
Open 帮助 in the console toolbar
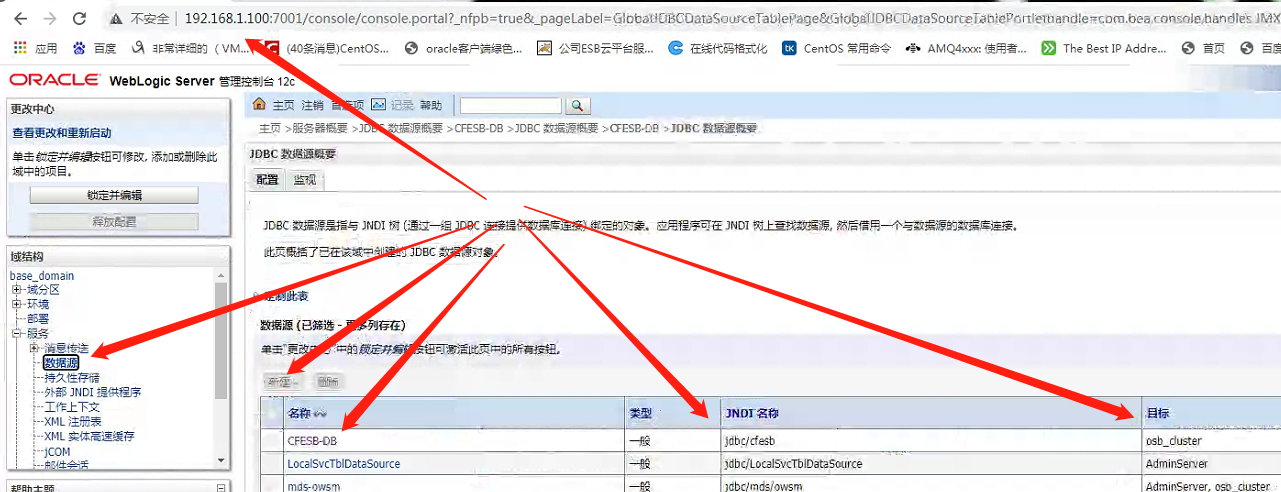point(431,105)
